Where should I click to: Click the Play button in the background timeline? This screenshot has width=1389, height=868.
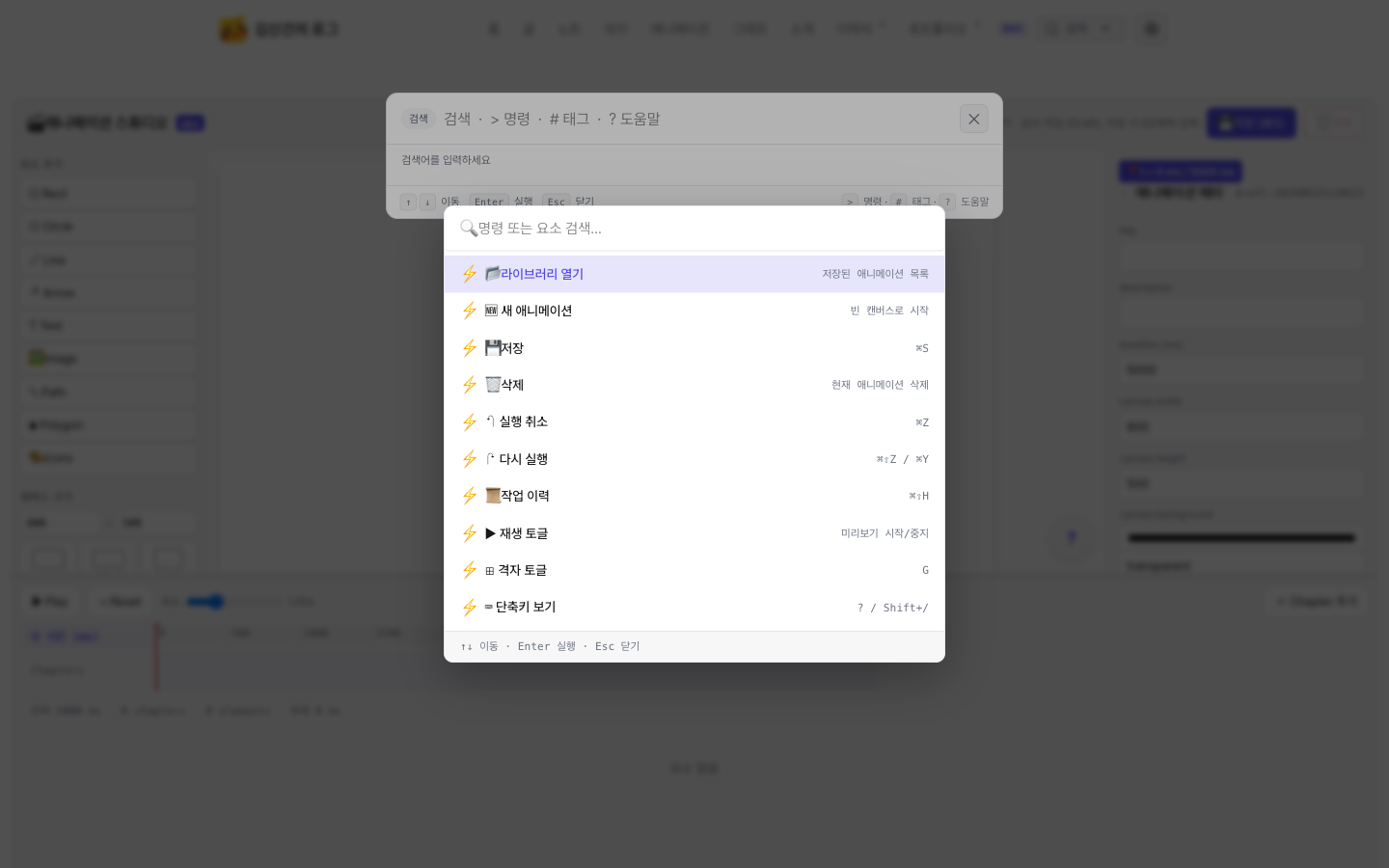(50, 601)
